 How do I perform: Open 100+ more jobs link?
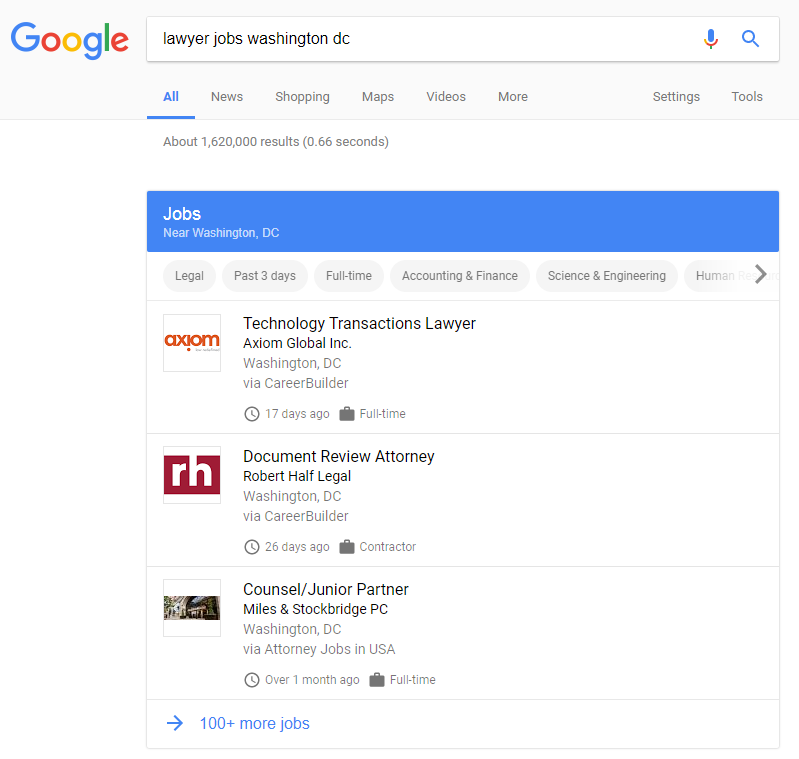[x=254, y=723]
